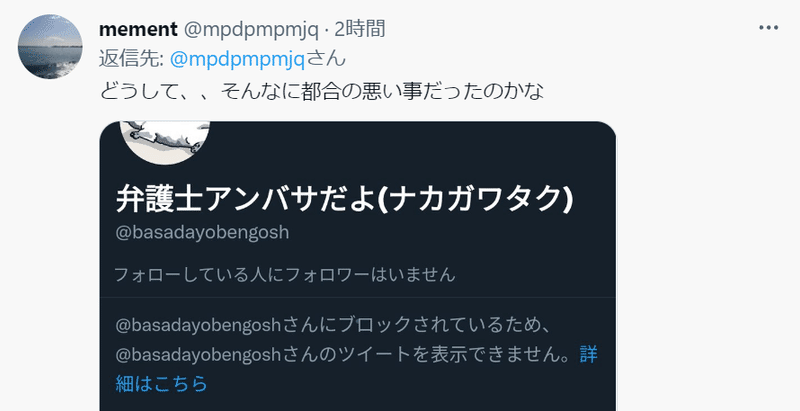Click フォローしている人にフォロワーはいません text
Screen dimensions: 800x411
coord(284,275)
